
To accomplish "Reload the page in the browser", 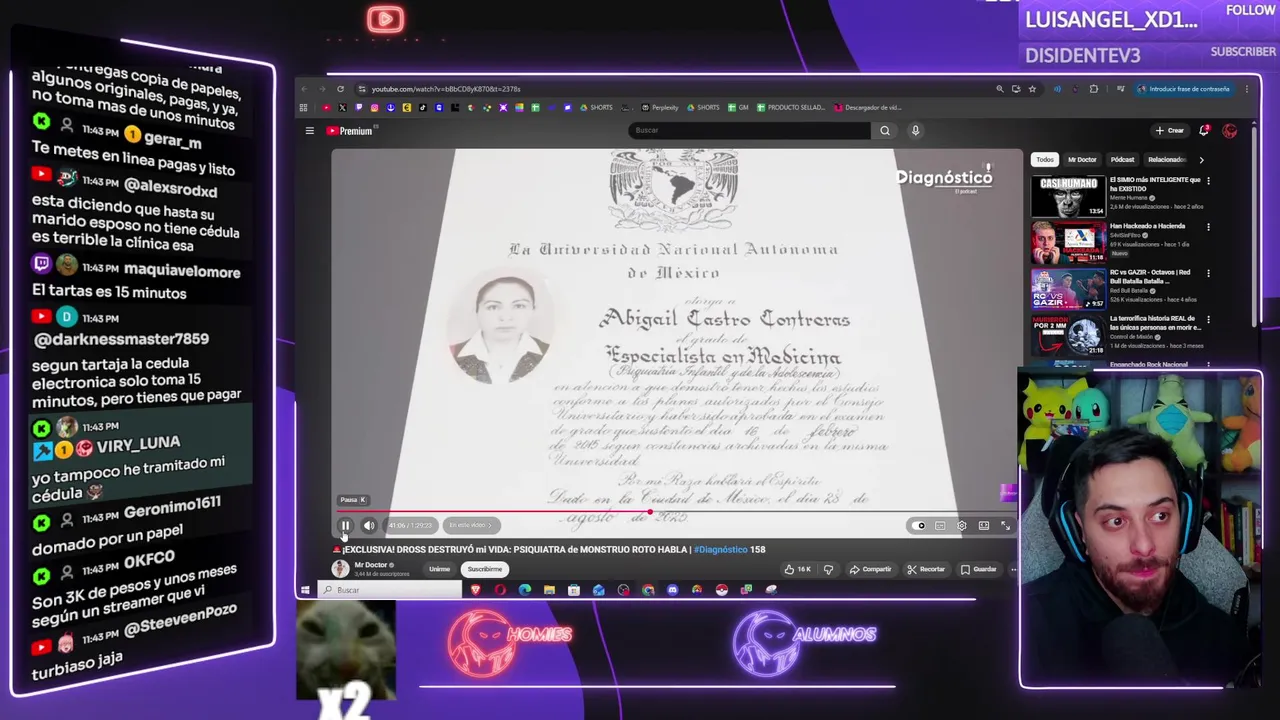I will (340, 89).
